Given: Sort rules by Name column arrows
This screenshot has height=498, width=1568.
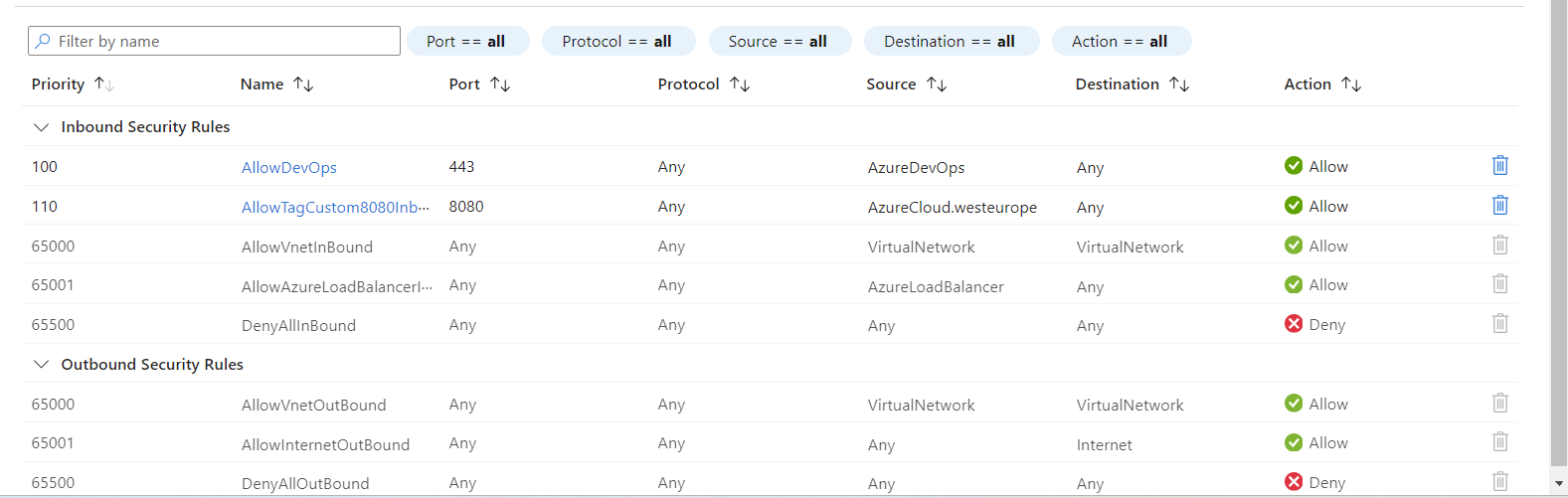Looking at the screenshot, I should 304,84.
